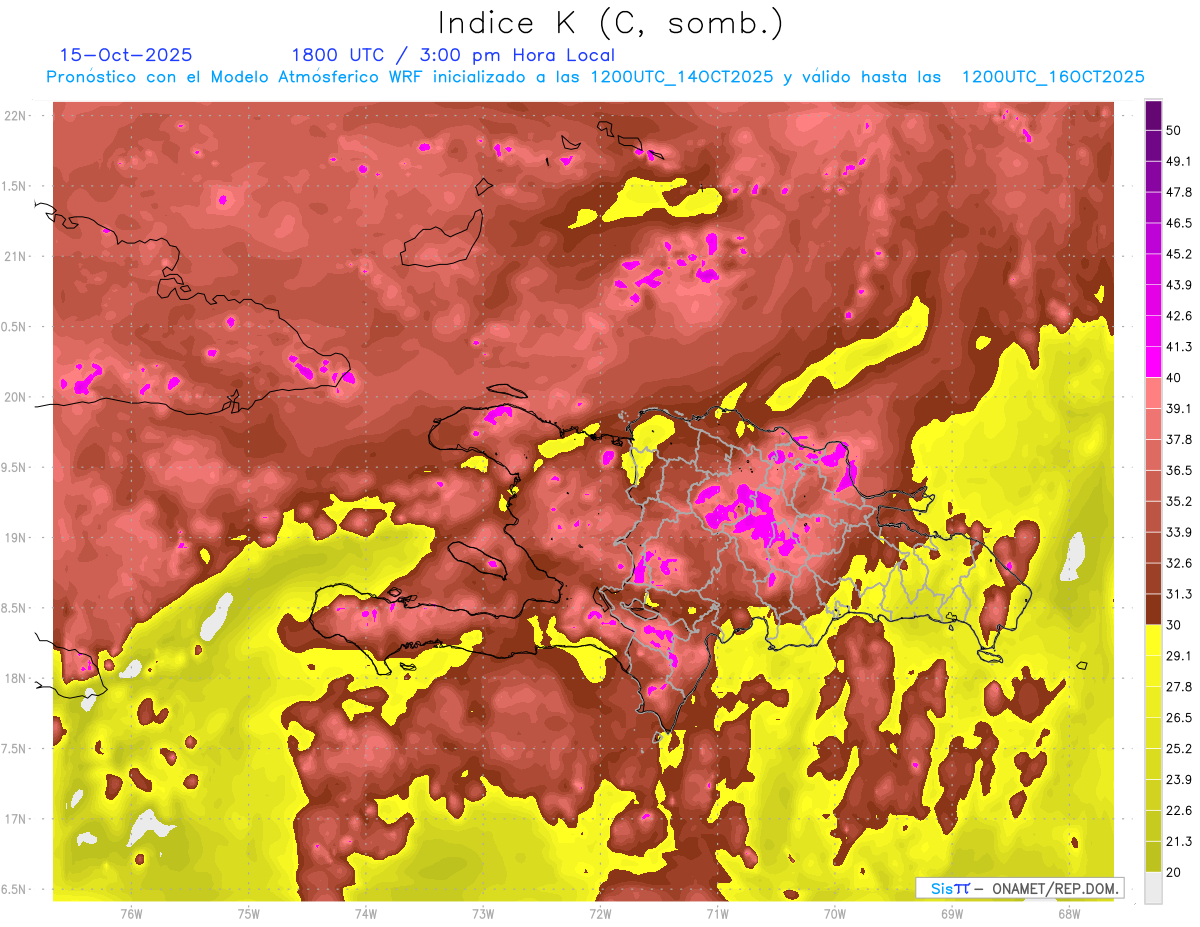Click the 22N latitude axis label

[x=18, y=116]
